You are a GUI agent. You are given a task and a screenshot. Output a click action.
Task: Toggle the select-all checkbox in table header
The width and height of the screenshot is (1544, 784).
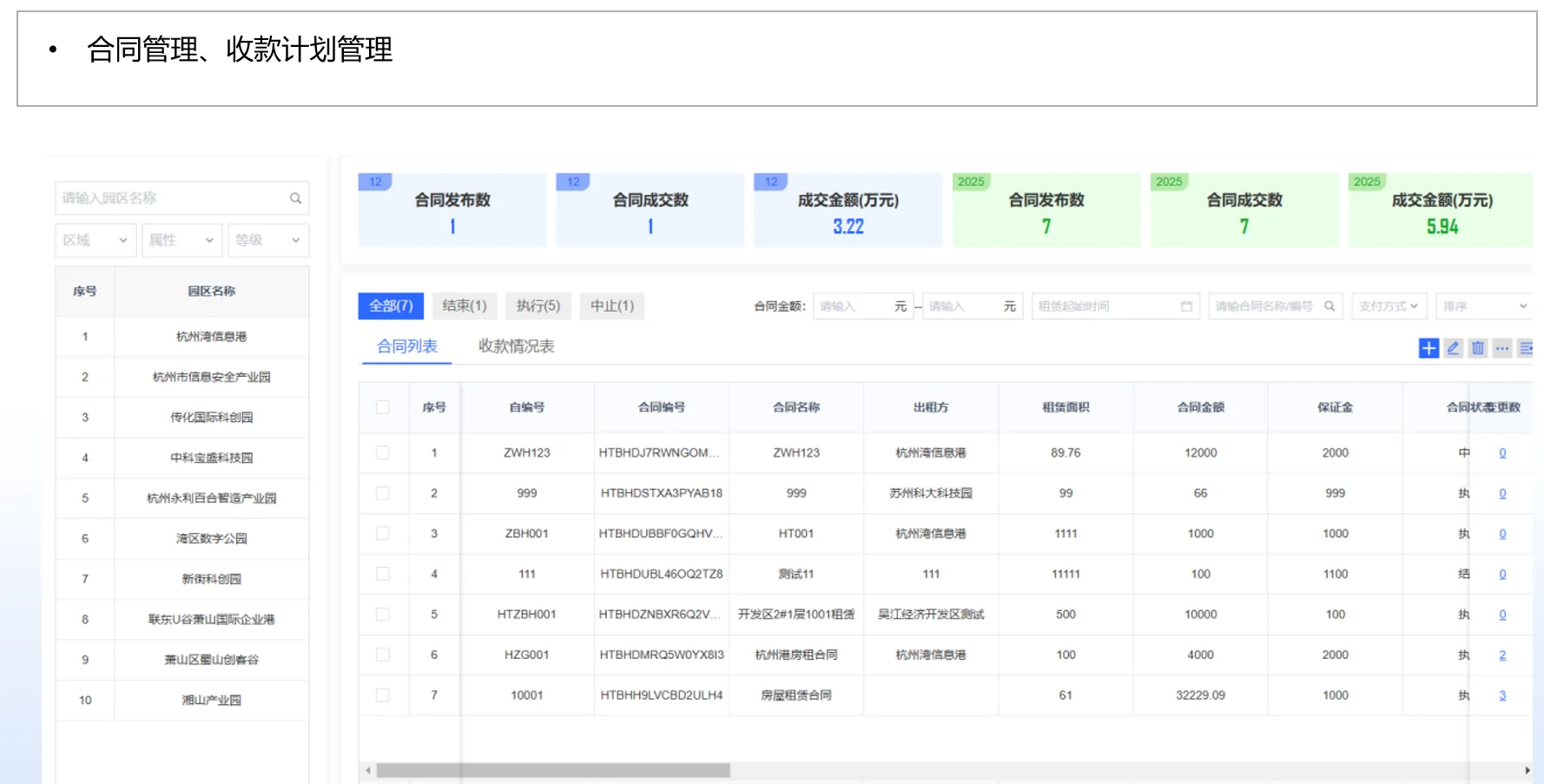click(383, 407)
